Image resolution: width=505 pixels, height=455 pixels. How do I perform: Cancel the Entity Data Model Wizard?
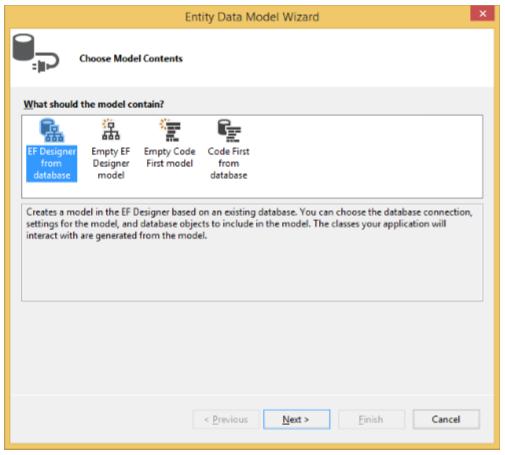pos(446,419)
